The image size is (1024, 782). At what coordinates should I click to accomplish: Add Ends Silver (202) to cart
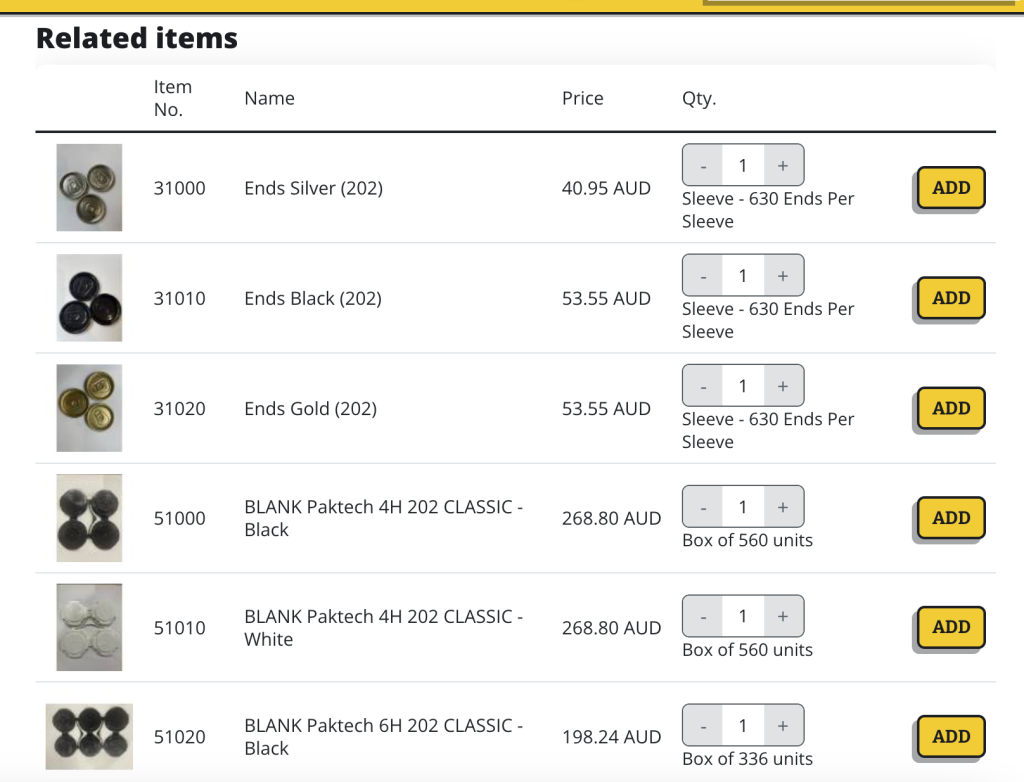[951, 187]
